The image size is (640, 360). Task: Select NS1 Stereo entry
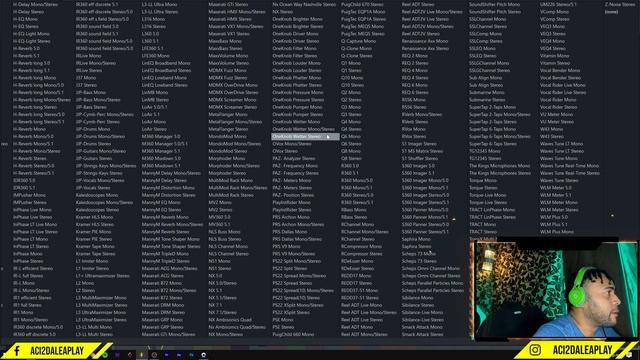(220, 269)
